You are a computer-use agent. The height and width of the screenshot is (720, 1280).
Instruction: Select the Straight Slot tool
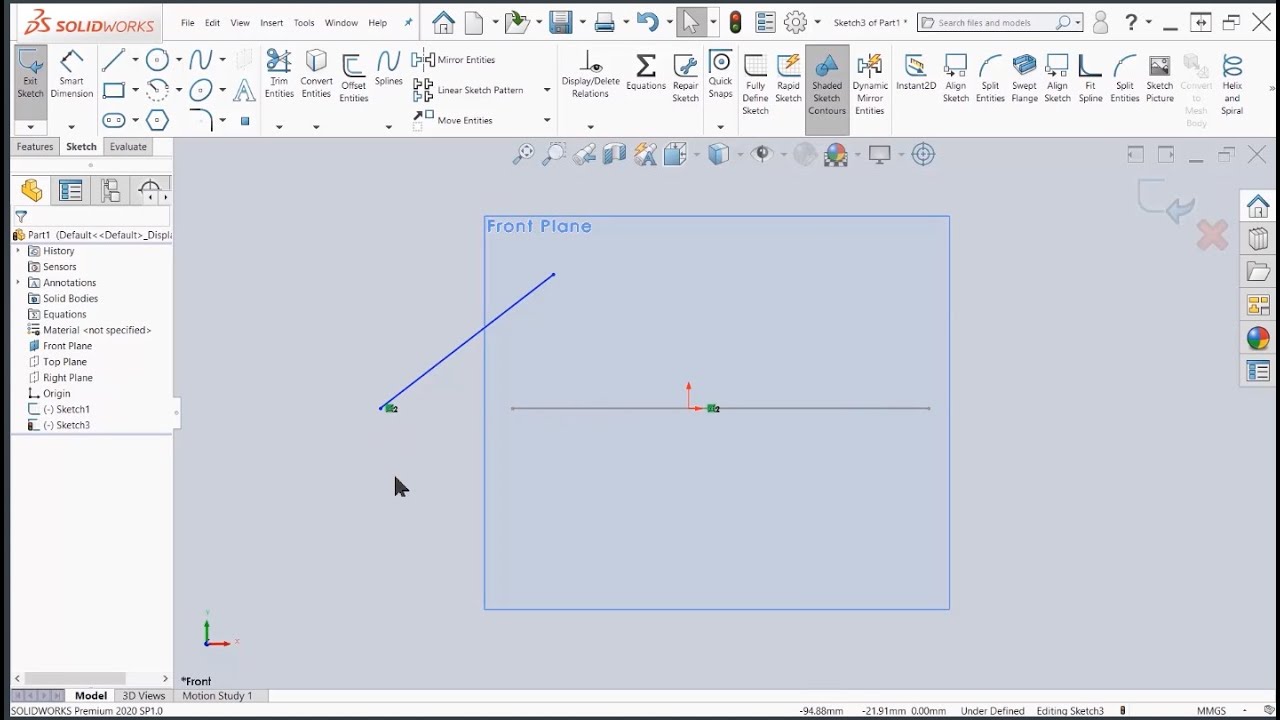click(114, 121)
